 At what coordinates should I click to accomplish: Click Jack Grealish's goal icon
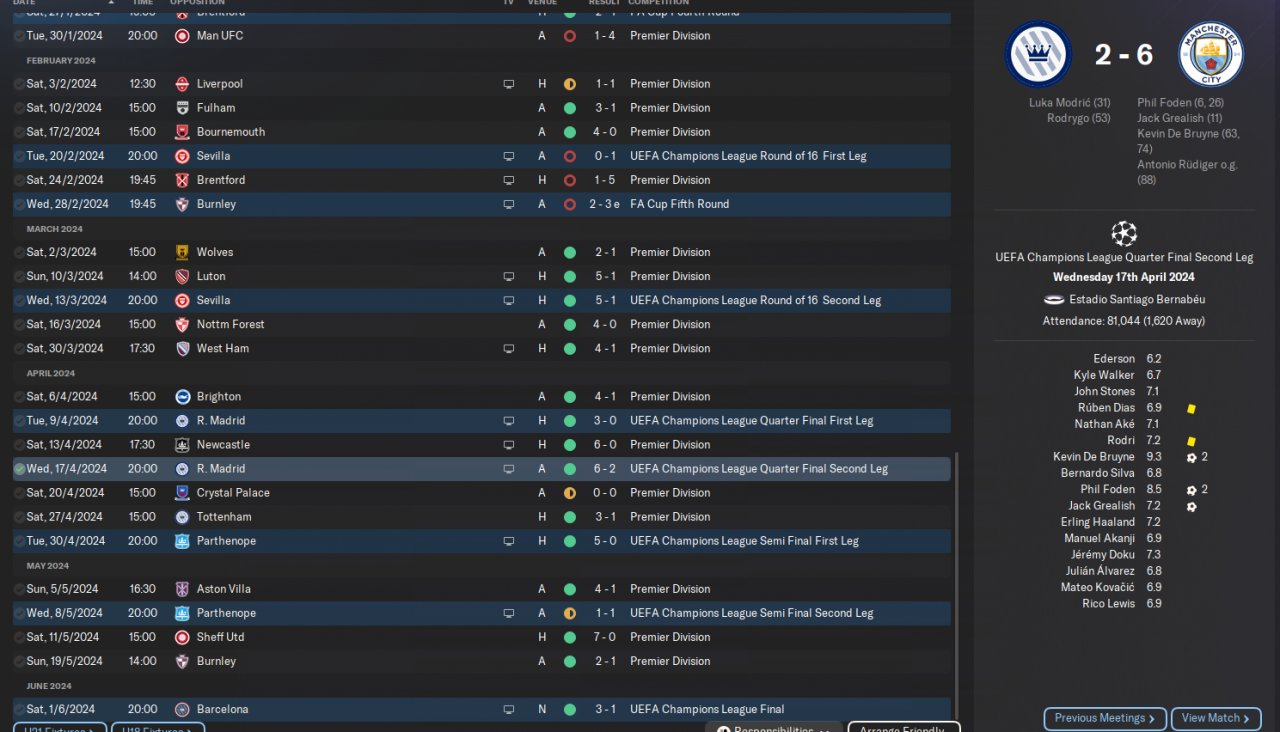[1191, 506]
